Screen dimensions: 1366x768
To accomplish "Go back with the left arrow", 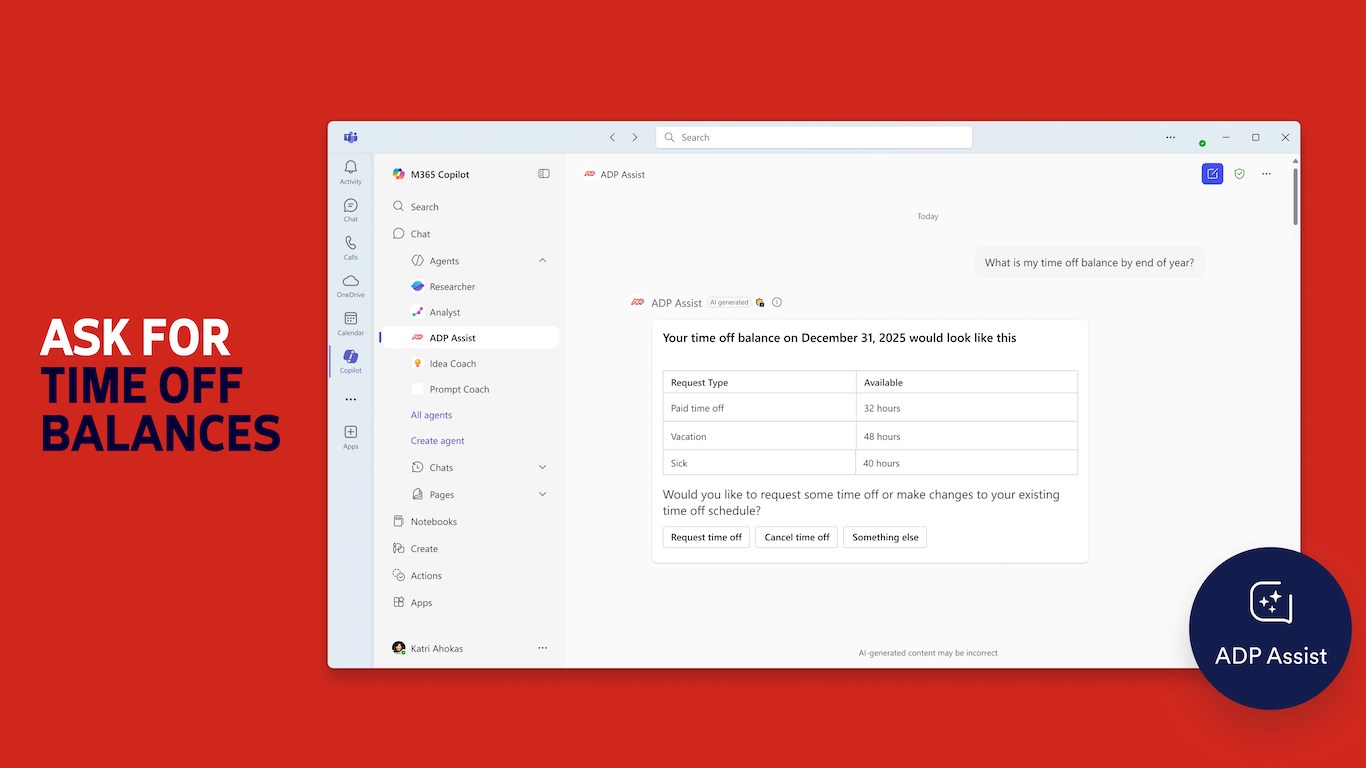I will 612,137.
